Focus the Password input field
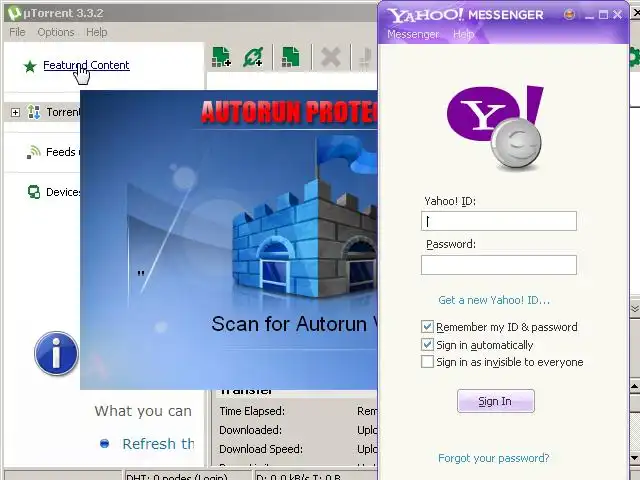Screen dimensions: 640x480 [499, 265]
